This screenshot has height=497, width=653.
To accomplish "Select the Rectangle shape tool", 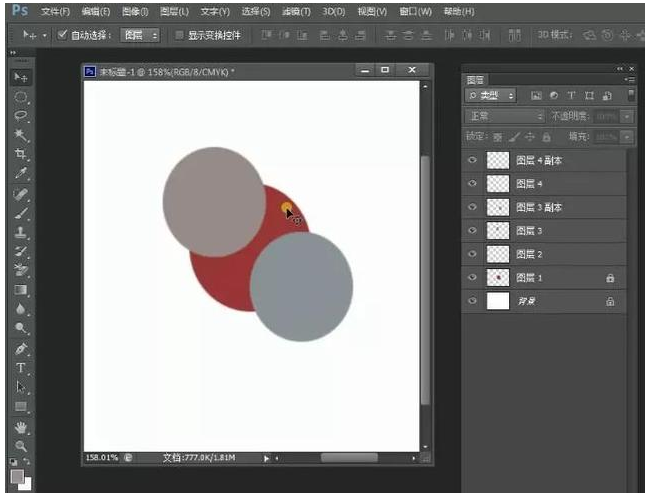I will pyautogui.click(x=20, y=406).
